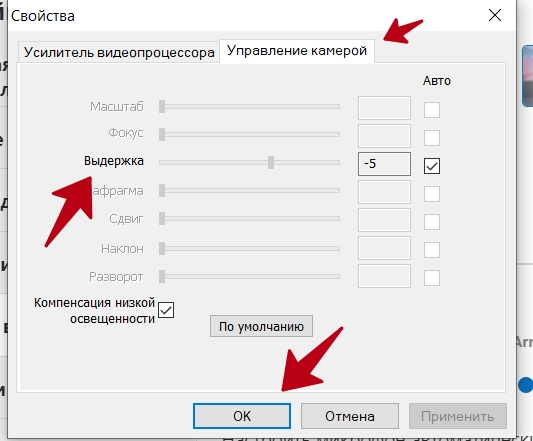
Task: Click the Масштаб value field
Action: (384, 108)
